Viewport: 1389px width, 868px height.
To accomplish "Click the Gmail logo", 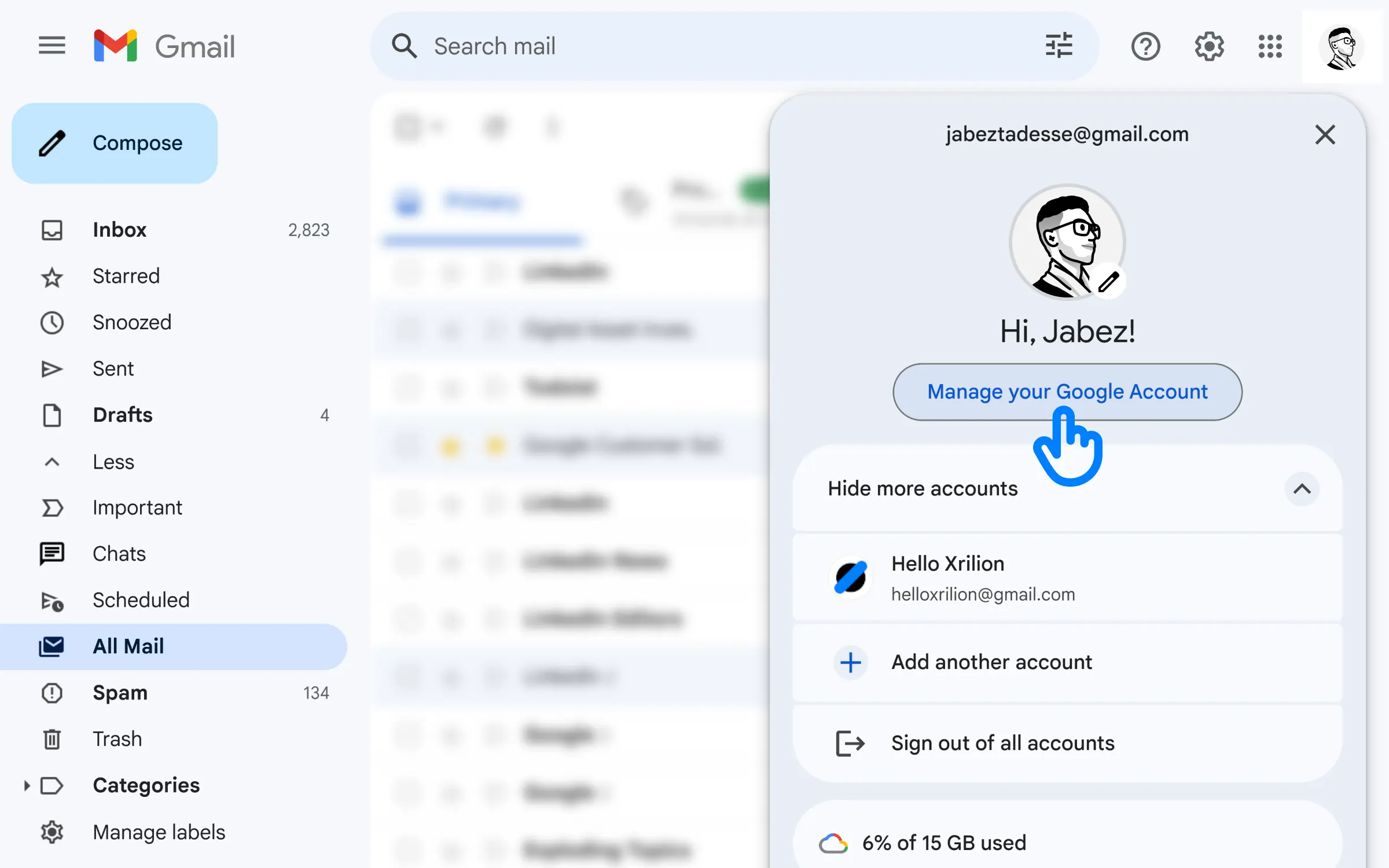I will click(164, 46).
